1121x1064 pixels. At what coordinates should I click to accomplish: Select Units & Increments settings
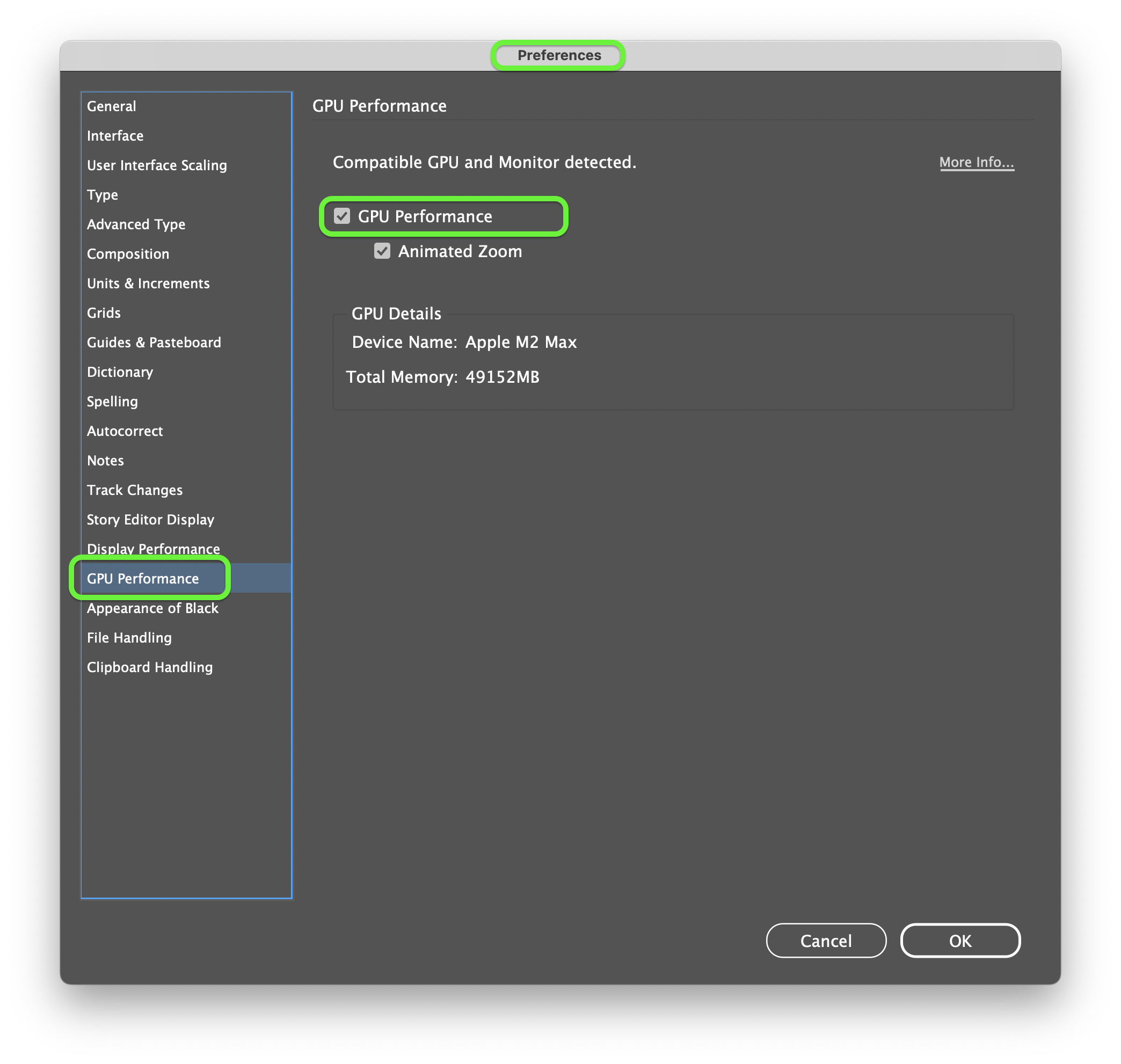pyautogui.click(x=149, y=283)
